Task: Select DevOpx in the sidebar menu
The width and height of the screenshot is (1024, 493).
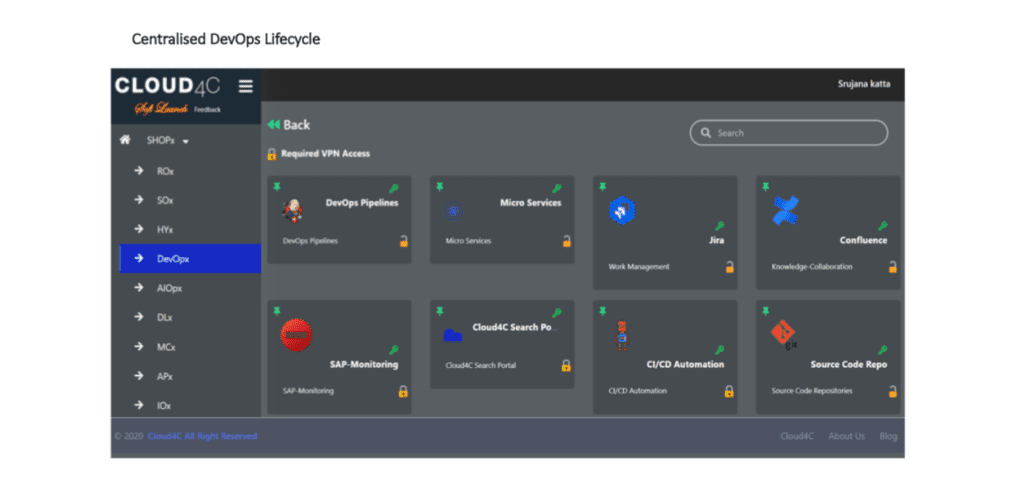Action: (172, 259)
